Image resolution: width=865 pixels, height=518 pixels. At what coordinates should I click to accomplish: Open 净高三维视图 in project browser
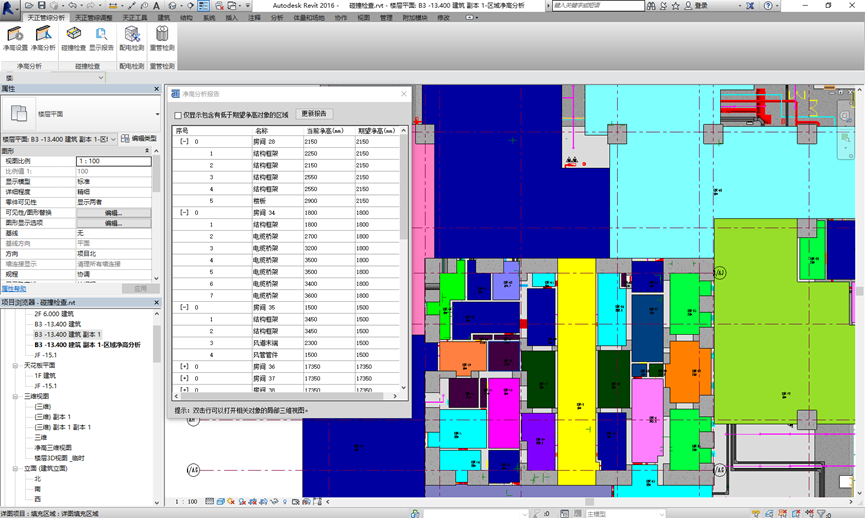pos(53,447)
